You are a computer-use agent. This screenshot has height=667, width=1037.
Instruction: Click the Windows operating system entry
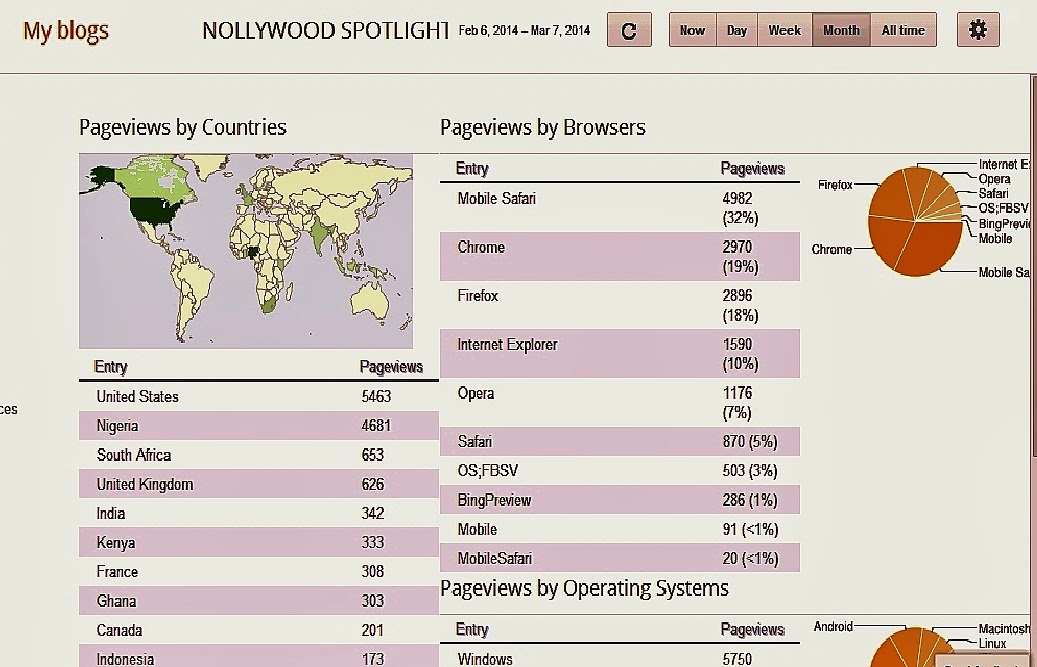coord(485,659)
